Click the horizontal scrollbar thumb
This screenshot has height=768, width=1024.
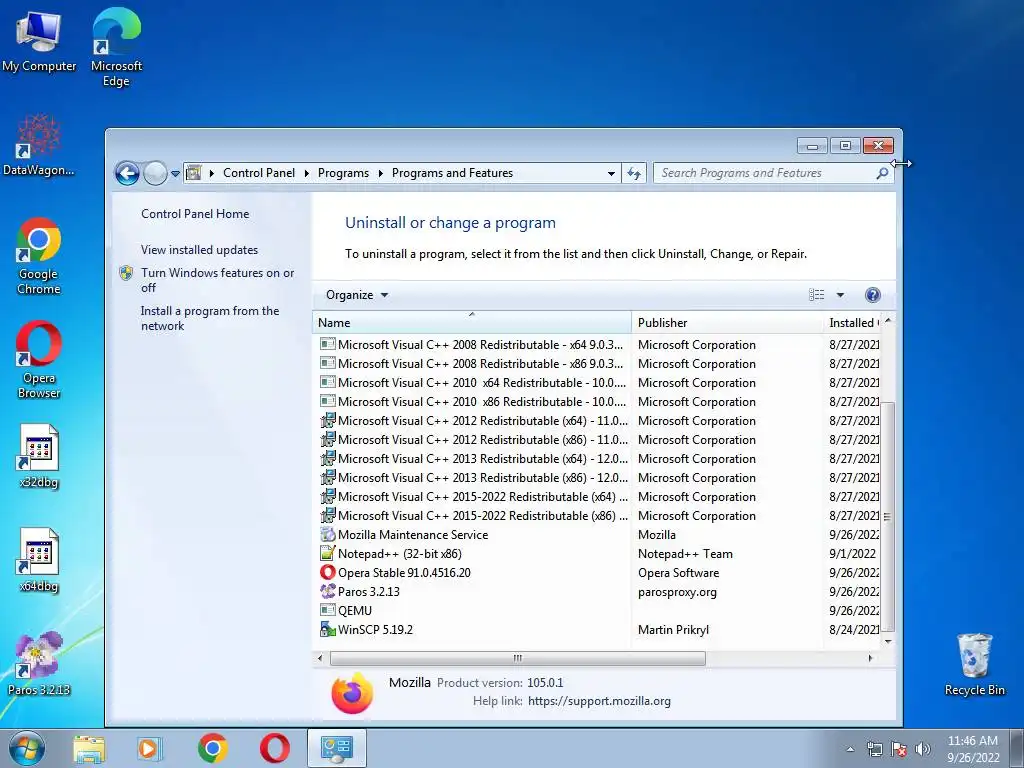tap(518, 658)
